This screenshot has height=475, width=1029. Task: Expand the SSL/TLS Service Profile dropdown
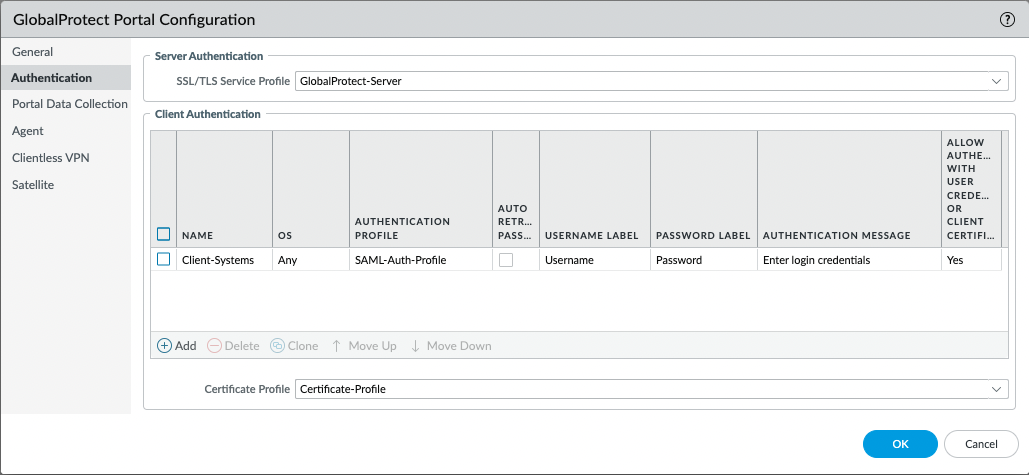(996, 81)
